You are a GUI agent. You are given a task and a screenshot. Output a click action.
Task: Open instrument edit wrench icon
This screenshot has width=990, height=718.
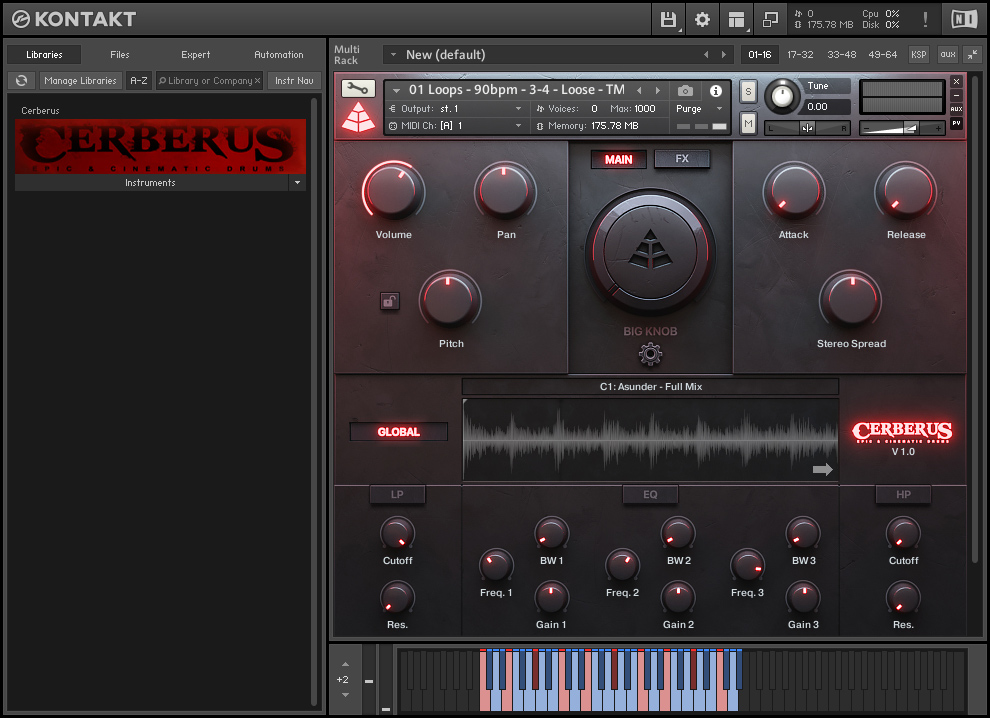[358, 88]
